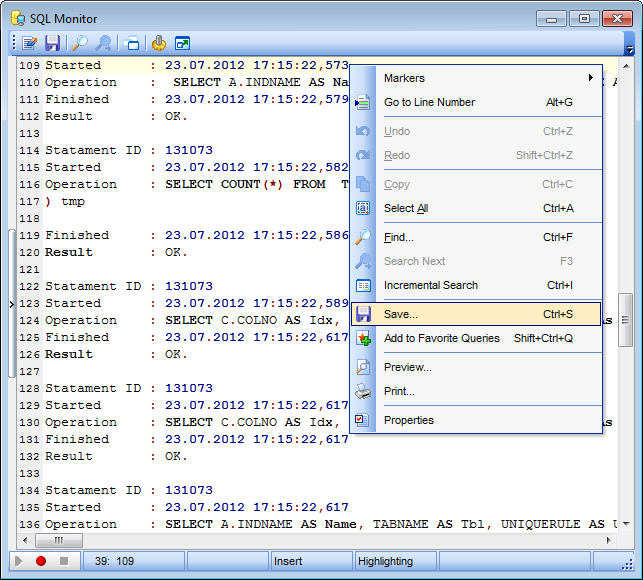Click the Save floppy disk icon in toolbar

[53, 43]
